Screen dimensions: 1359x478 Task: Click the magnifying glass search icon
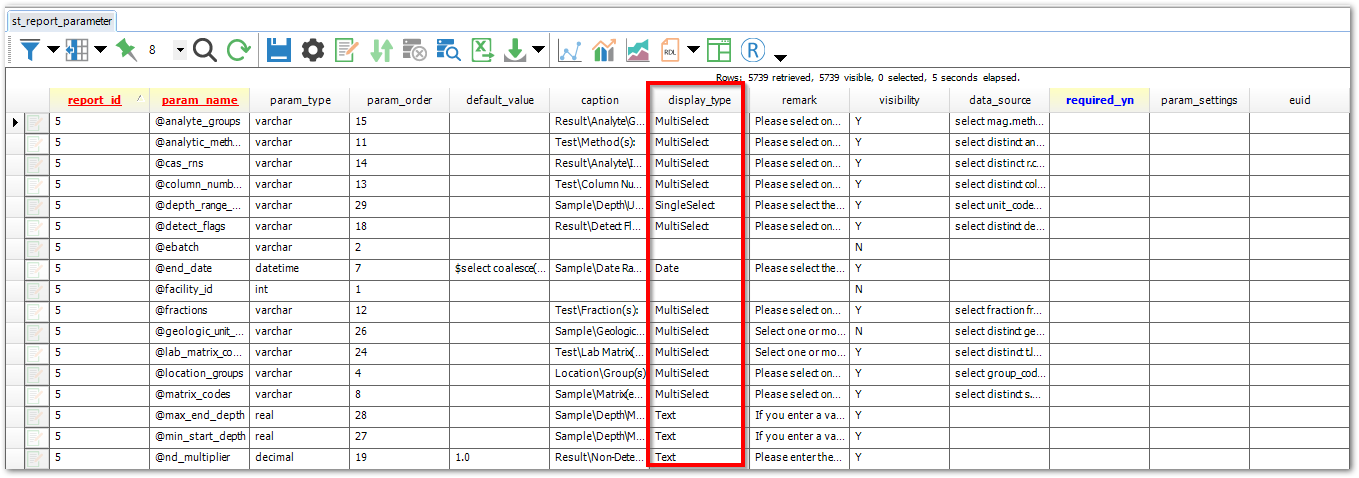(x=205, y=49)
